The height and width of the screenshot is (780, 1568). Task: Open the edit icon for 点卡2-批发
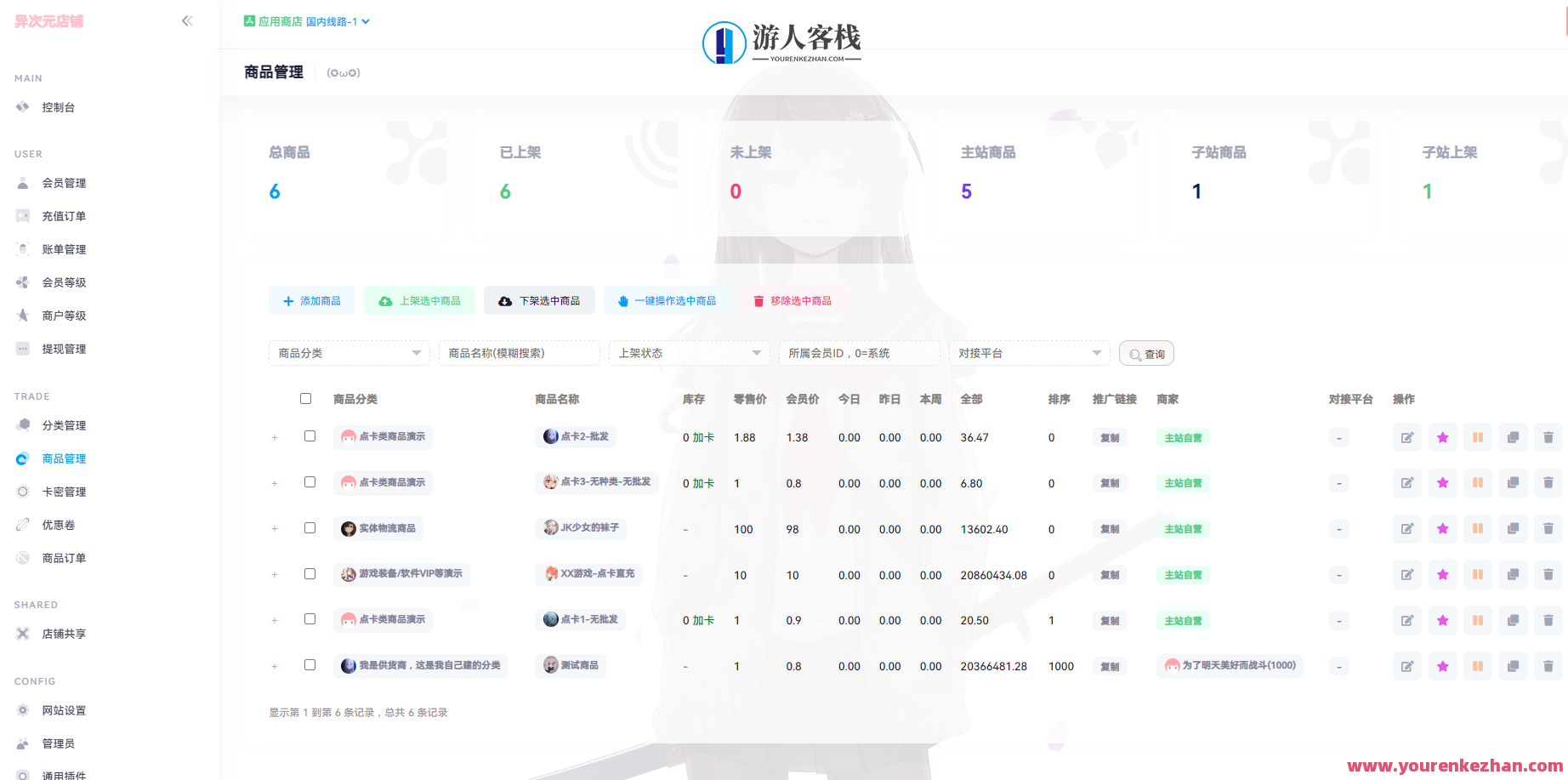tap(1406, 436)
